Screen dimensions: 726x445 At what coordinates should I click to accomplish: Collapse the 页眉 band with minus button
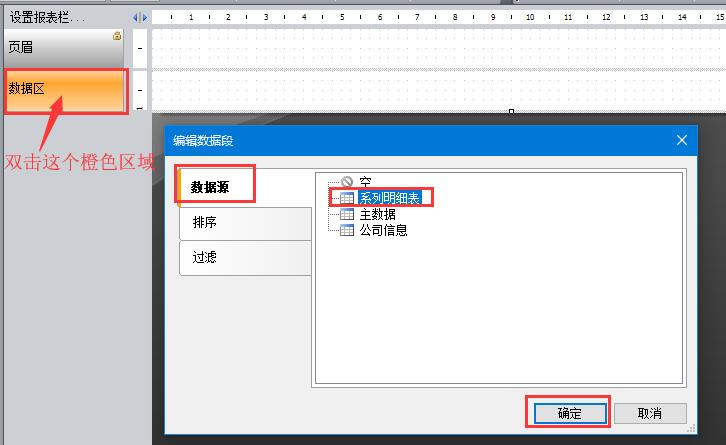pyautogui.click(x=140, y=47)
